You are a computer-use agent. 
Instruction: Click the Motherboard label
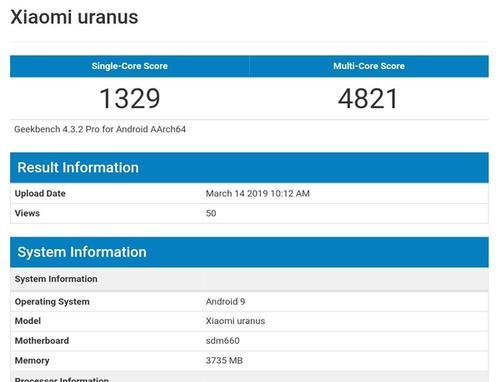(42, 341)
